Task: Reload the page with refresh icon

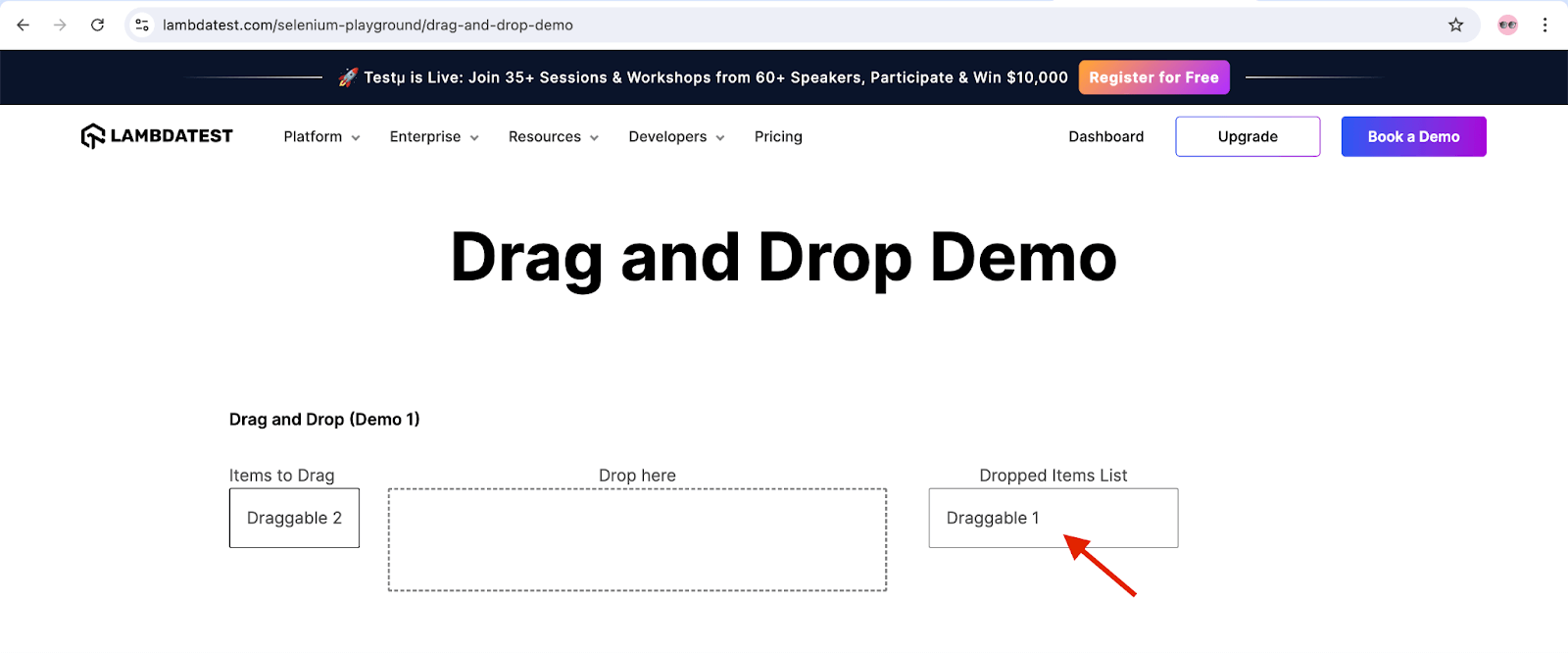Action: pos(97,25)
